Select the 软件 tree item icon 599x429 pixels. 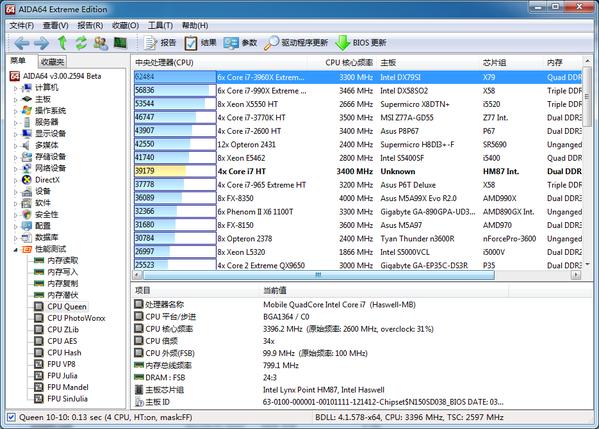pos(27,203)
